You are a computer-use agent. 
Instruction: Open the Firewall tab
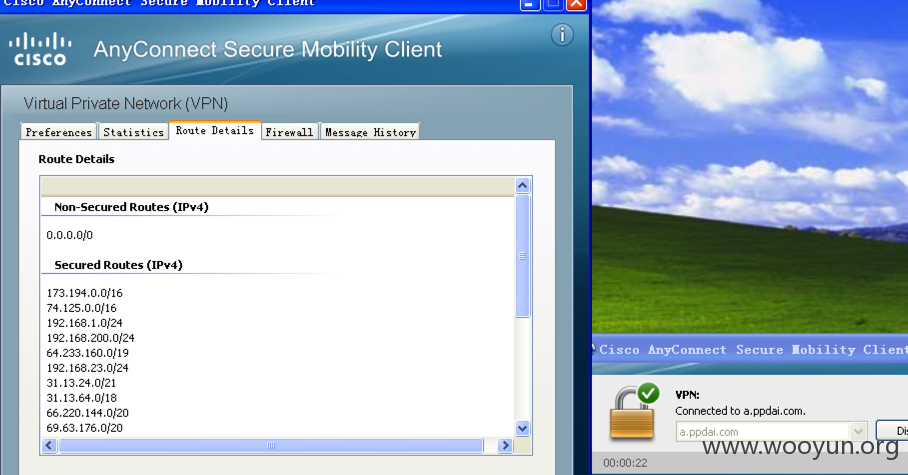(x=289, y=132)
